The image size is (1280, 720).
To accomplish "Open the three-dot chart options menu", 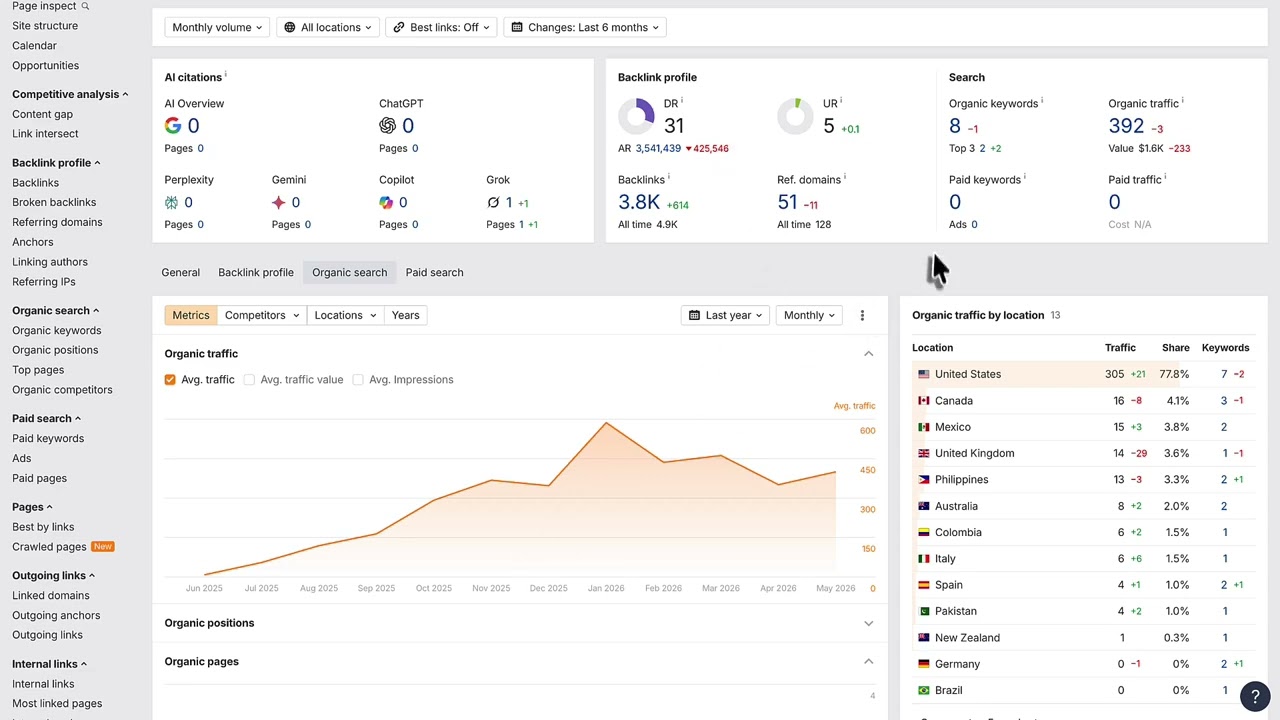I will click(862, 315).
